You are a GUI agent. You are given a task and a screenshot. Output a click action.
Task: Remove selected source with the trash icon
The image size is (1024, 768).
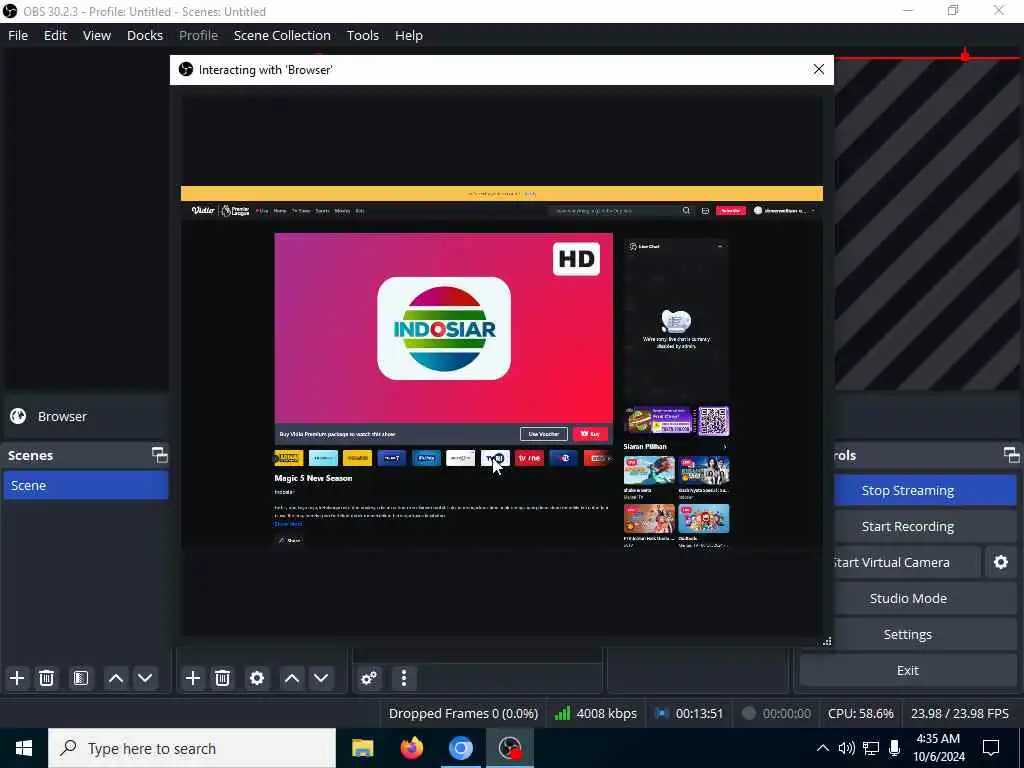pos(222,678)
